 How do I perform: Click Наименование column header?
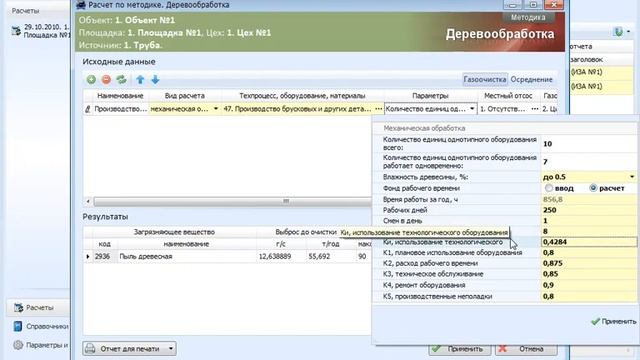click(x=120, y=96)
